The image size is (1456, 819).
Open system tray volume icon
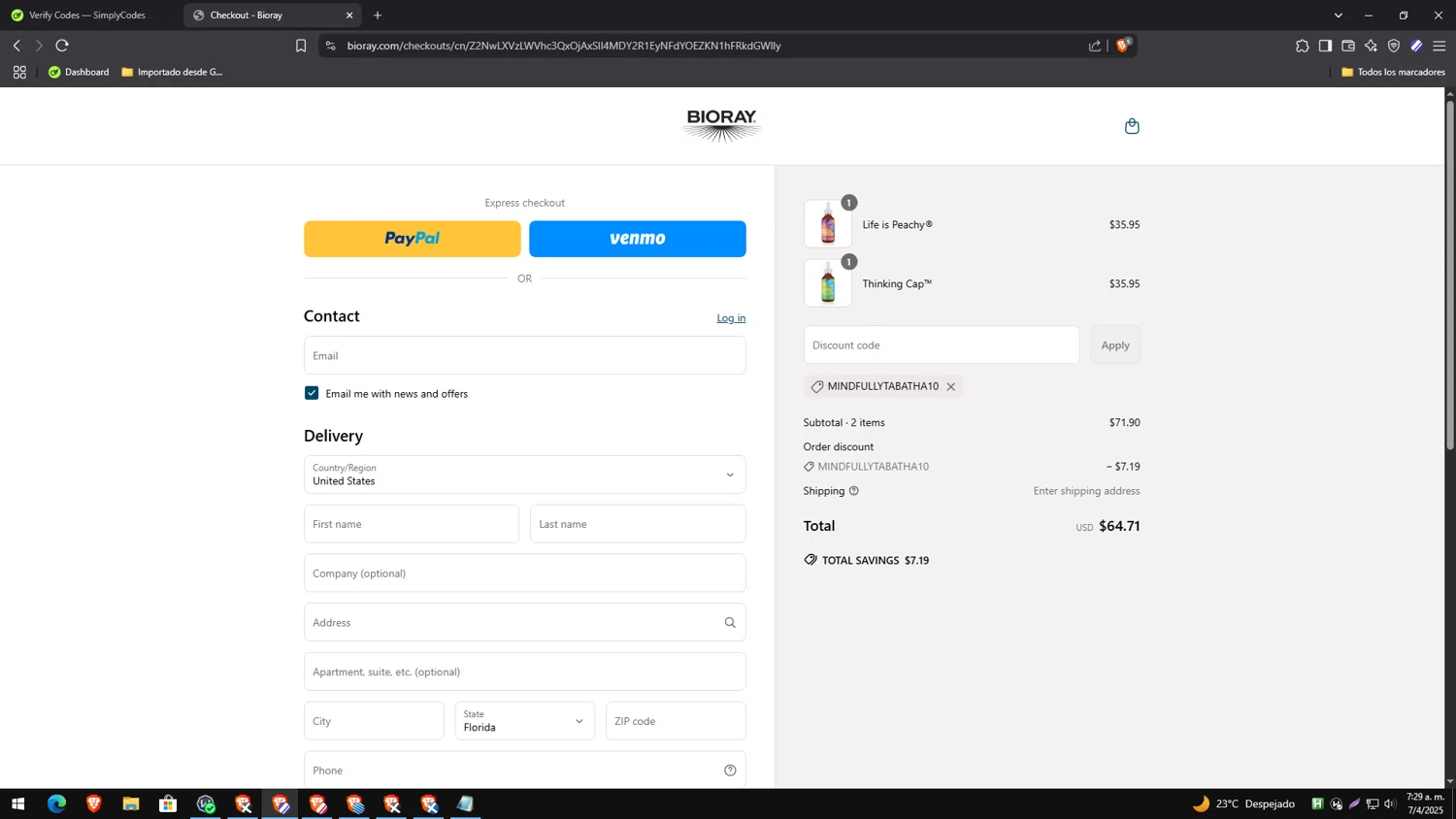(x=1390, y=803)
